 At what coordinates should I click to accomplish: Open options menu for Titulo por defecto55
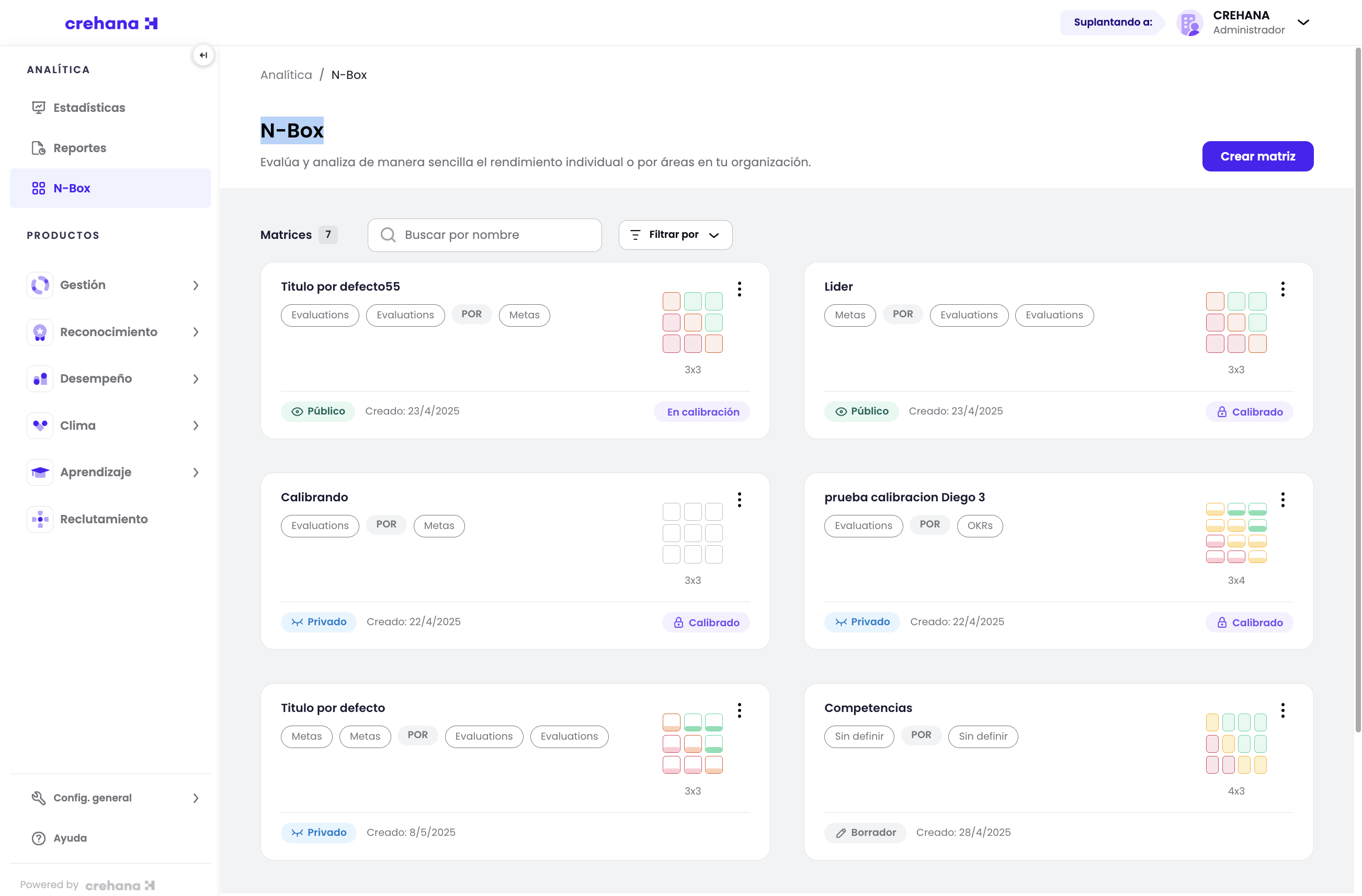pos(740,289)
